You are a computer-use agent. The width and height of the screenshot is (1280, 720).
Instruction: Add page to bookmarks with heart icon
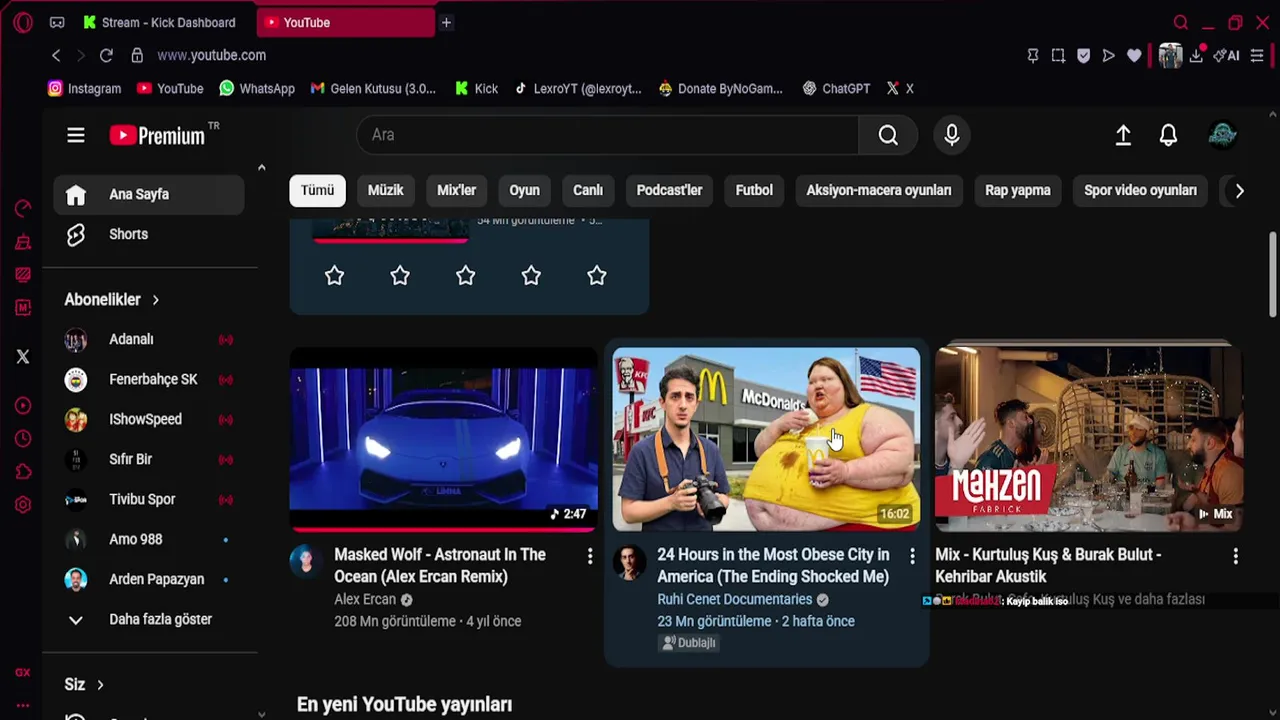pos(1134,55)
